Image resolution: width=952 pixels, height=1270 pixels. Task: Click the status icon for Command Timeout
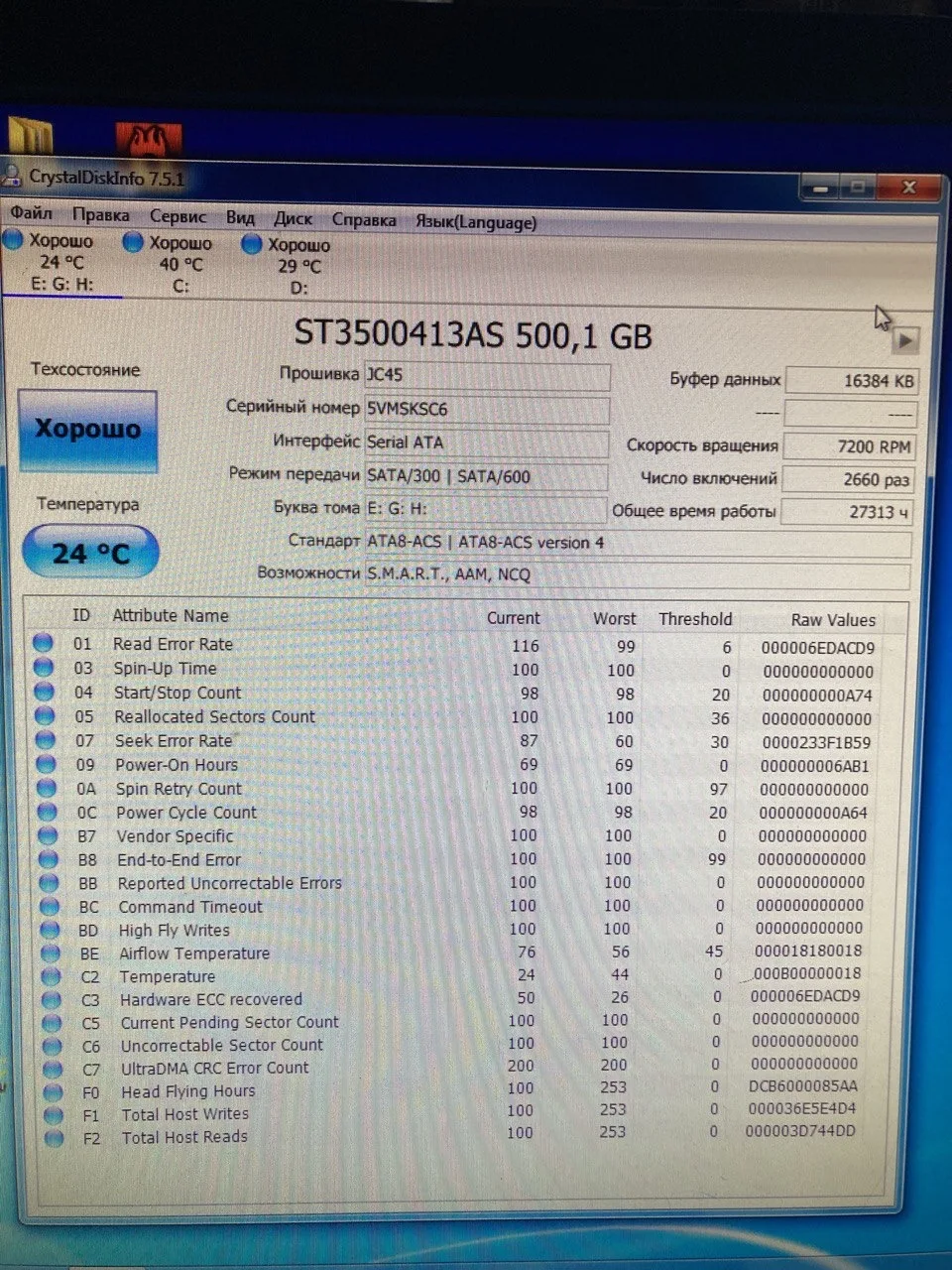[x=50, y=907]
